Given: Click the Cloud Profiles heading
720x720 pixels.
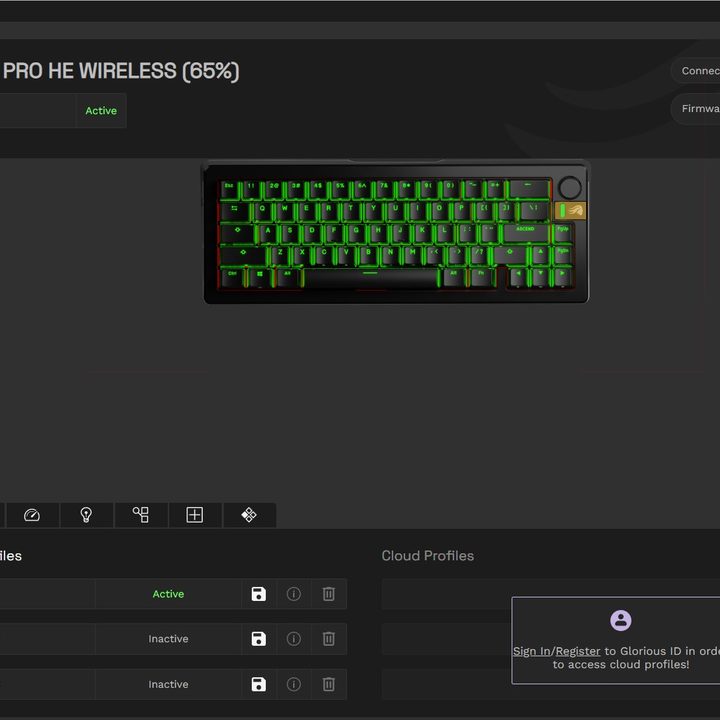Looking at the screenshot, I should (x=428, y=556).
